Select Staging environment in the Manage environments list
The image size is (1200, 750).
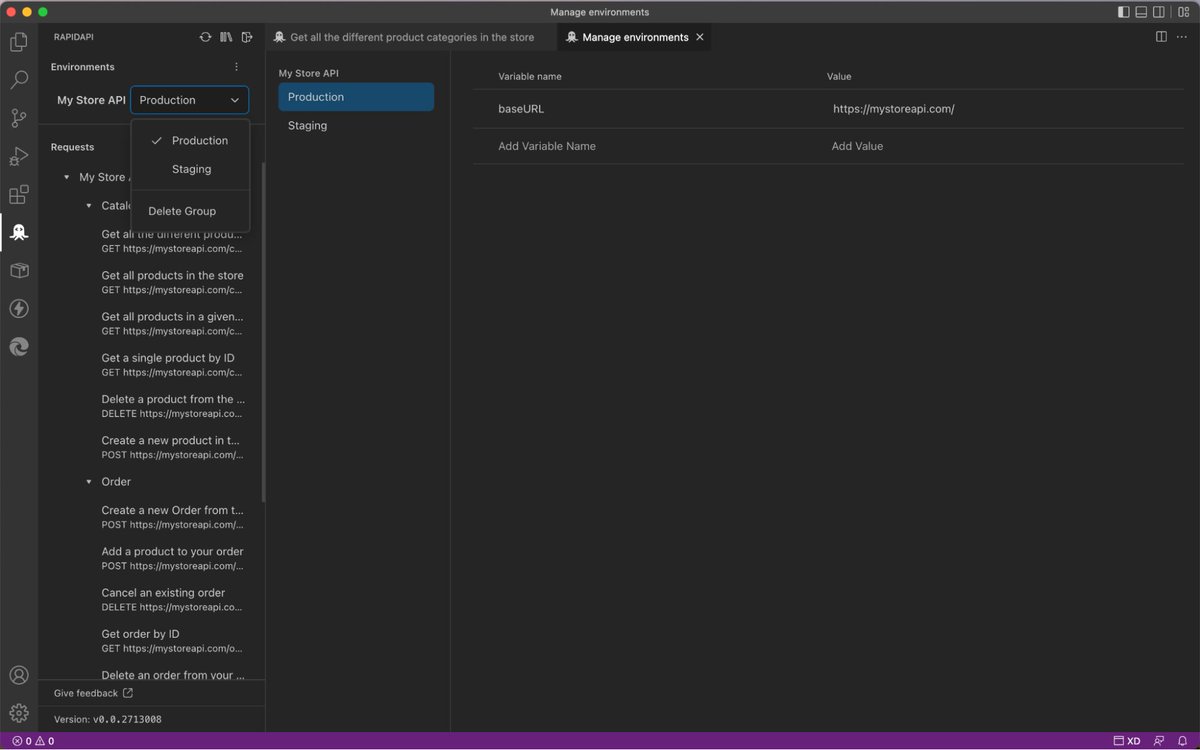pos(306,125)
